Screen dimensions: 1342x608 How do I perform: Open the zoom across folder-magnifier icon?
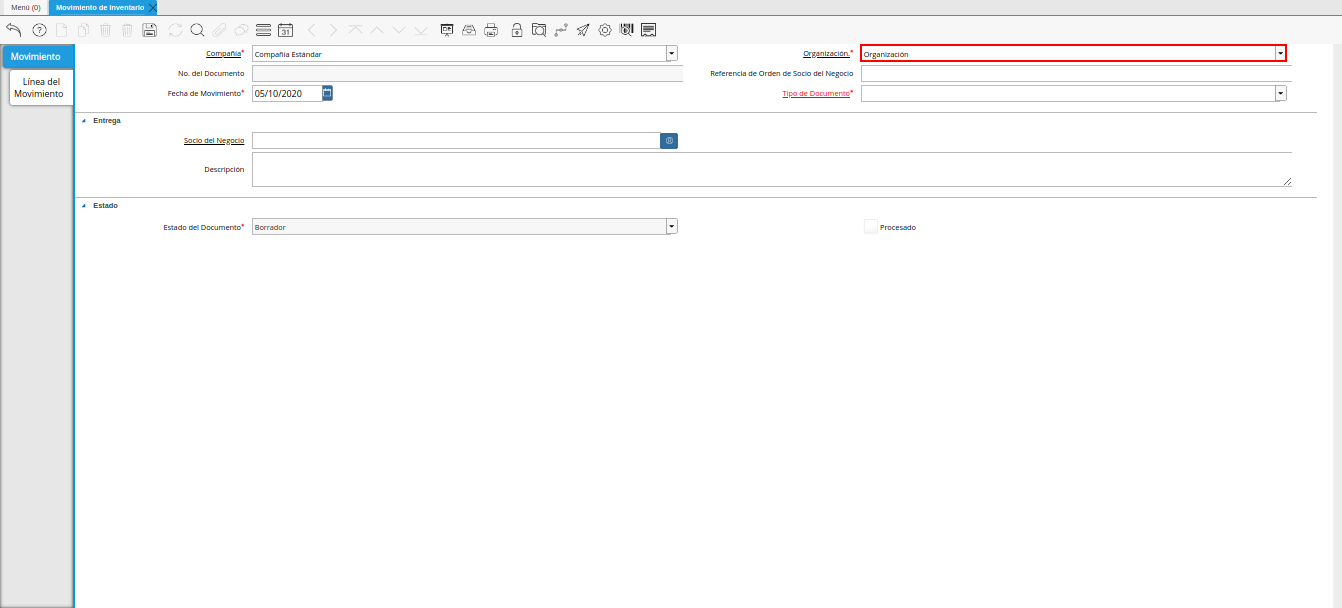[539, 30]
